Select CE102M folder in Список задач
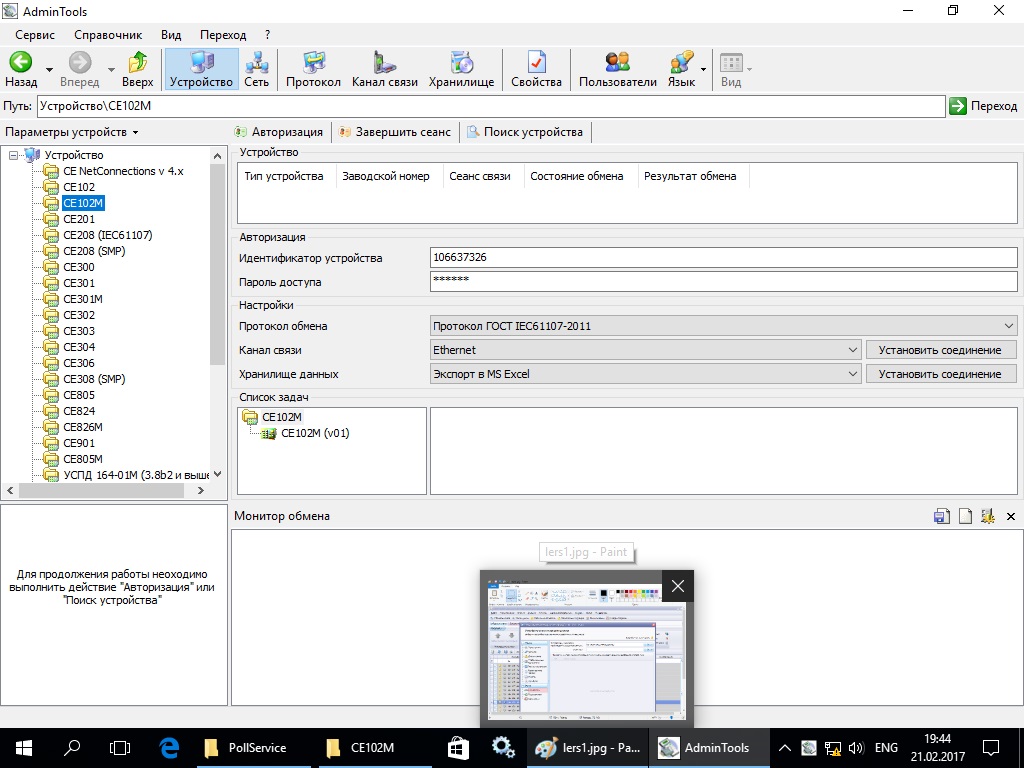This screenshot has width=1024, height=768. (x=281, y=417)
